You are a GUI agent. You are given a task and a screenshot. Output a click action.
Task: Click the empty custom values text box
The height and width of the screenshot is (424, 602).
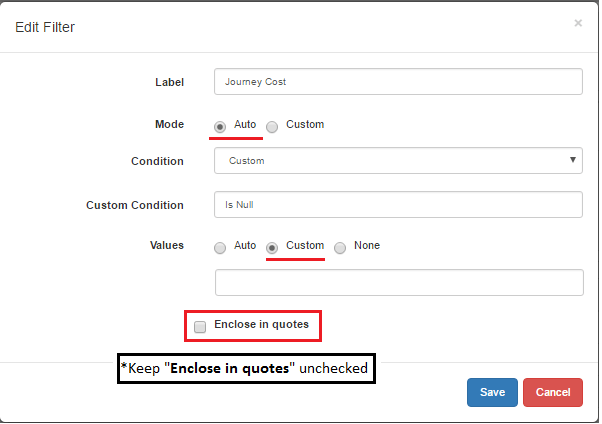[x=399, y=283]
